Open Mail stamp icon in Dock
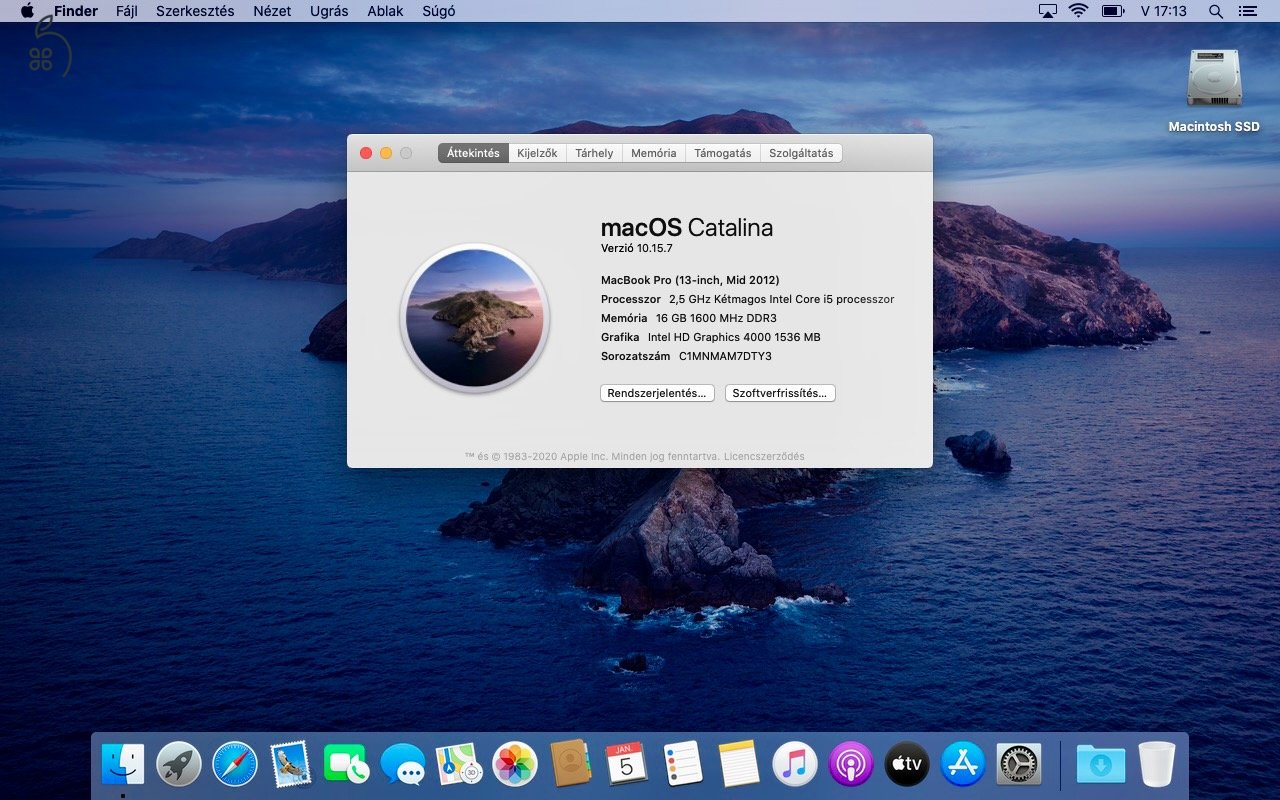Viewport: 1280px width, 800px height. click(291, 765)
